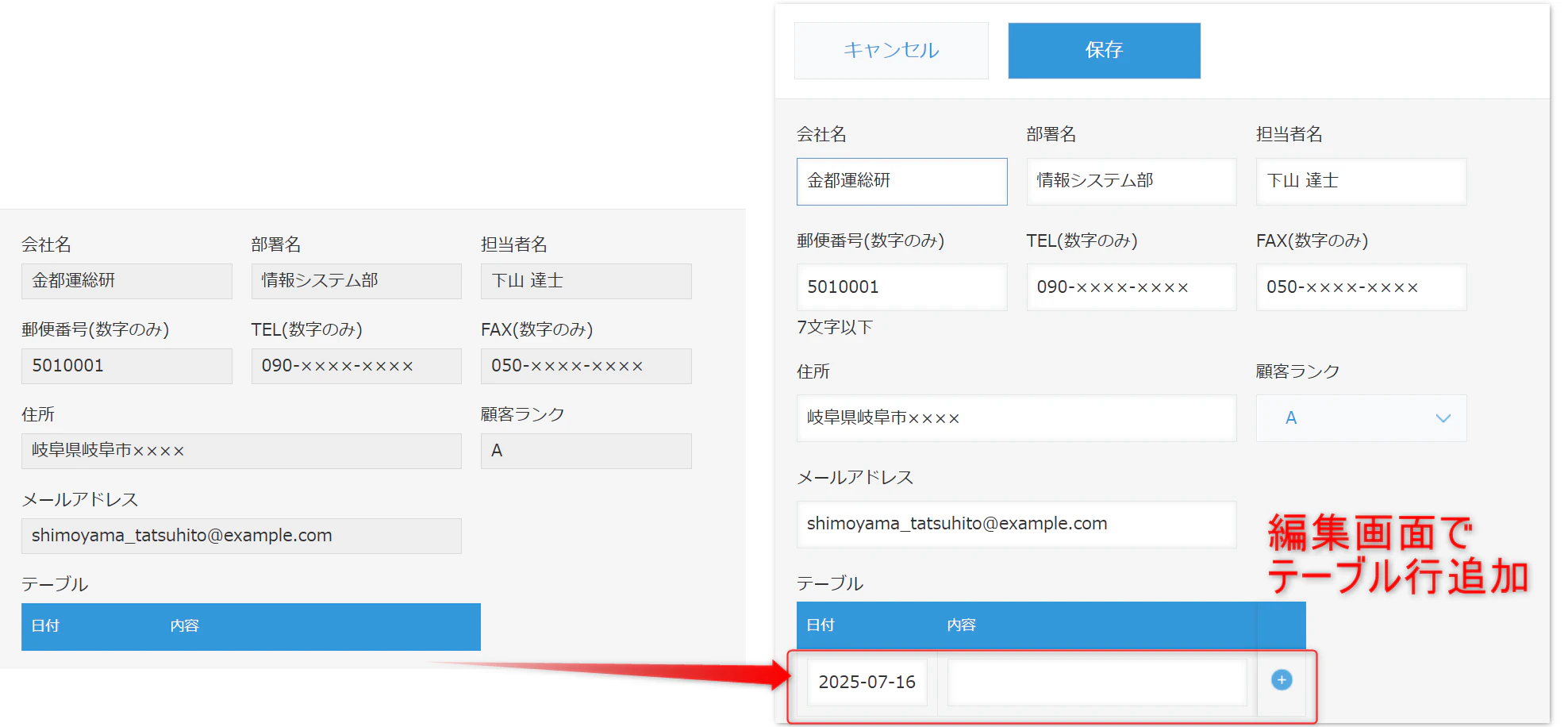Click 住所 input in edit form
The height and width of the screenshot is (727, 1568).
[x=1017, y=418]
